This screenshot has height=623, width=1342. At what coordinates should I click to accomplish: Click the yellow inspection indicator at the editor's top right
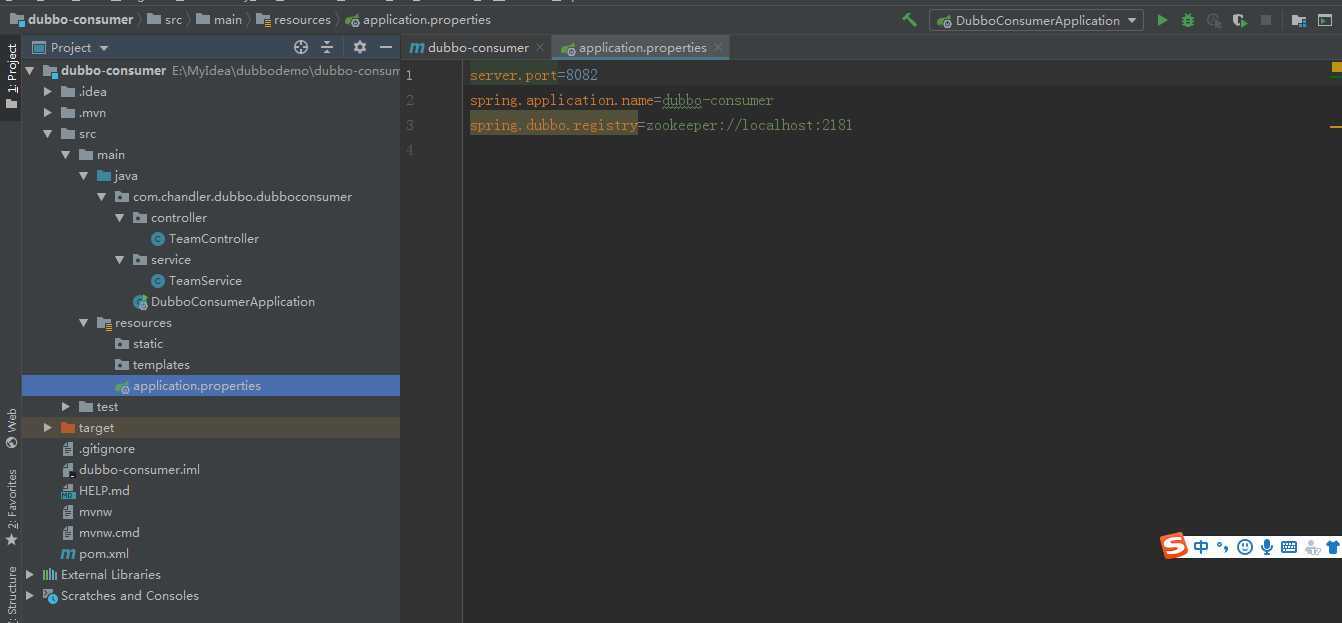click(x=1336, y=68)
